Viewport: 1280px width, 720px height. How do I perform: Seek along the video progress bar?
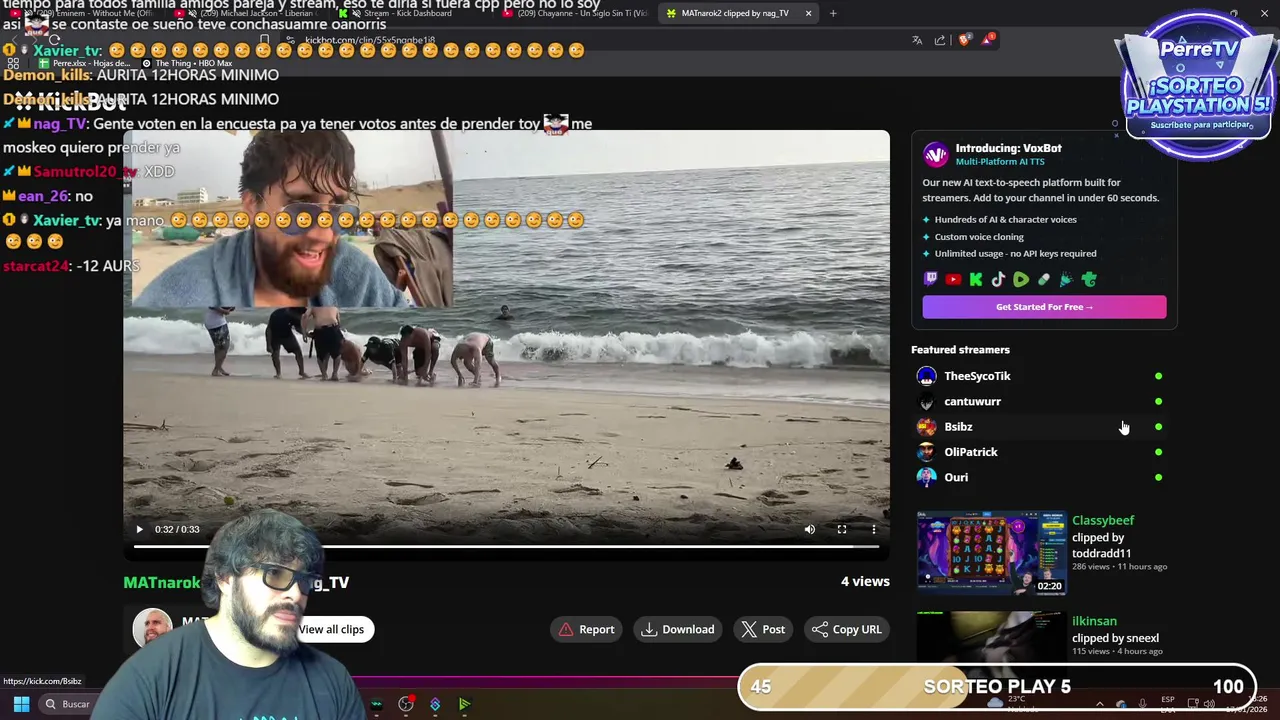(506, 546)
